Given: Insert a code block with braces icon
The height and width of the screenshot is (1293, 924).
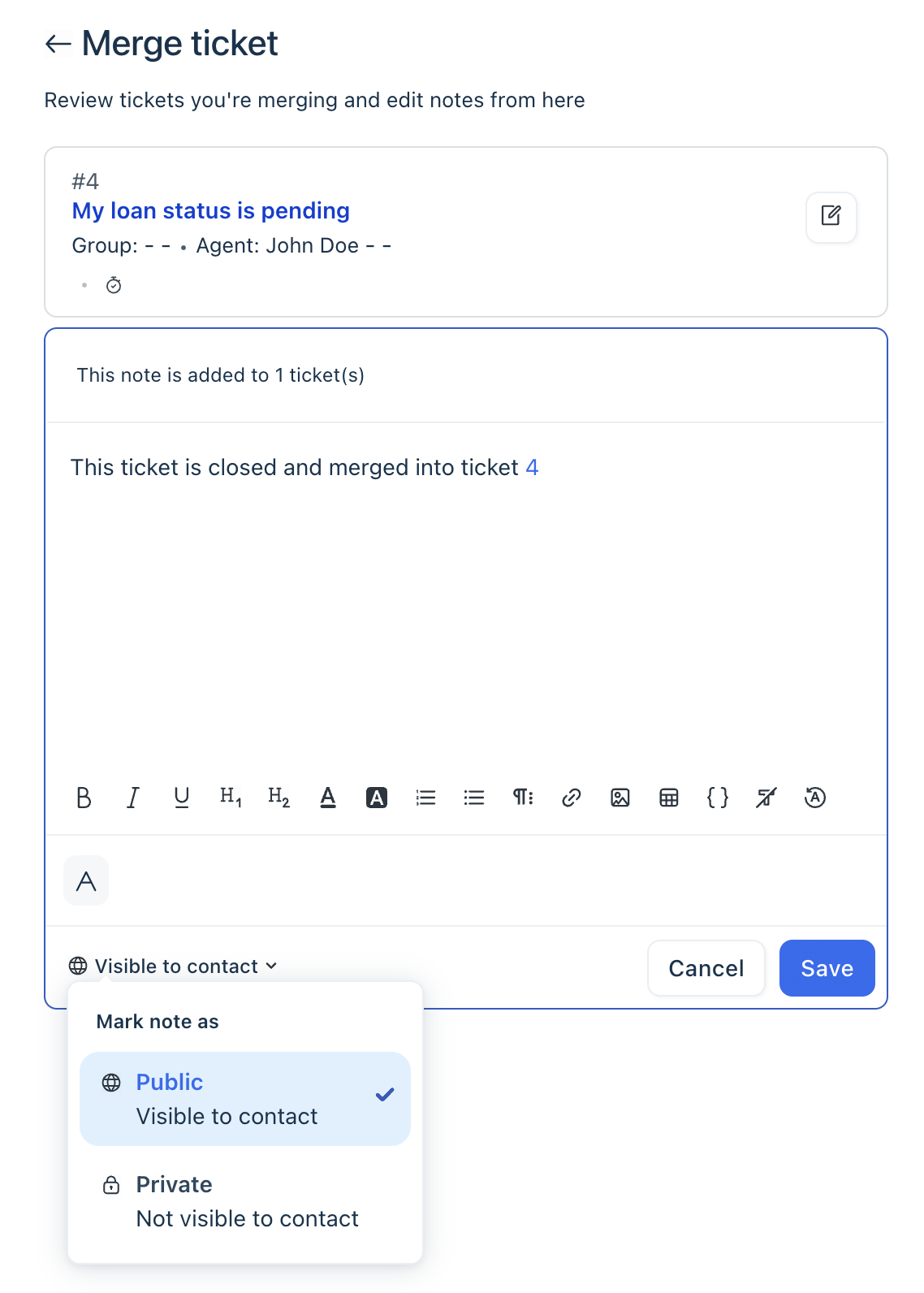Looking at the screenshot, I should [718, 798].
